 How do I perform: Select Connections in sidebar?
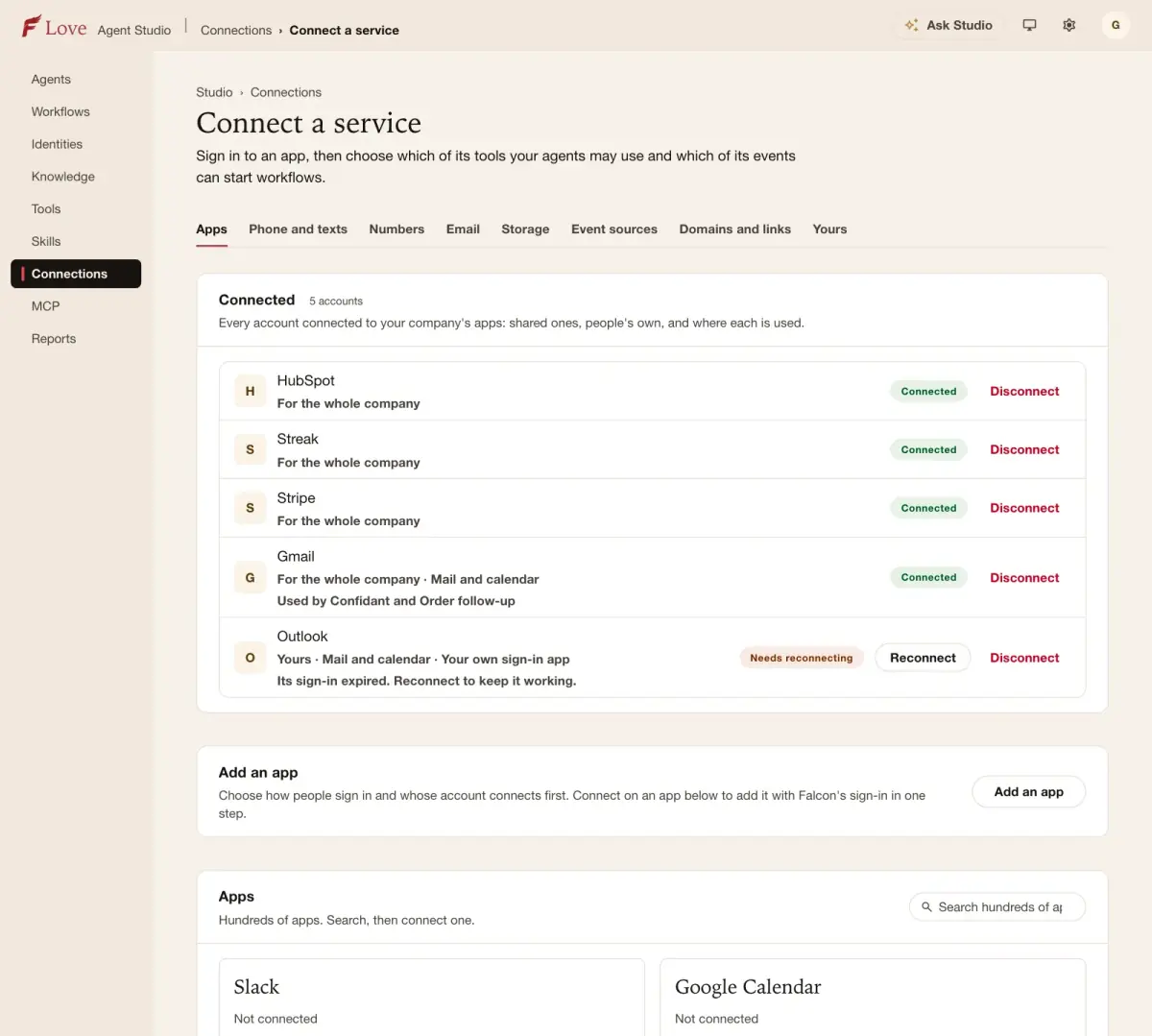pos(76,274)
